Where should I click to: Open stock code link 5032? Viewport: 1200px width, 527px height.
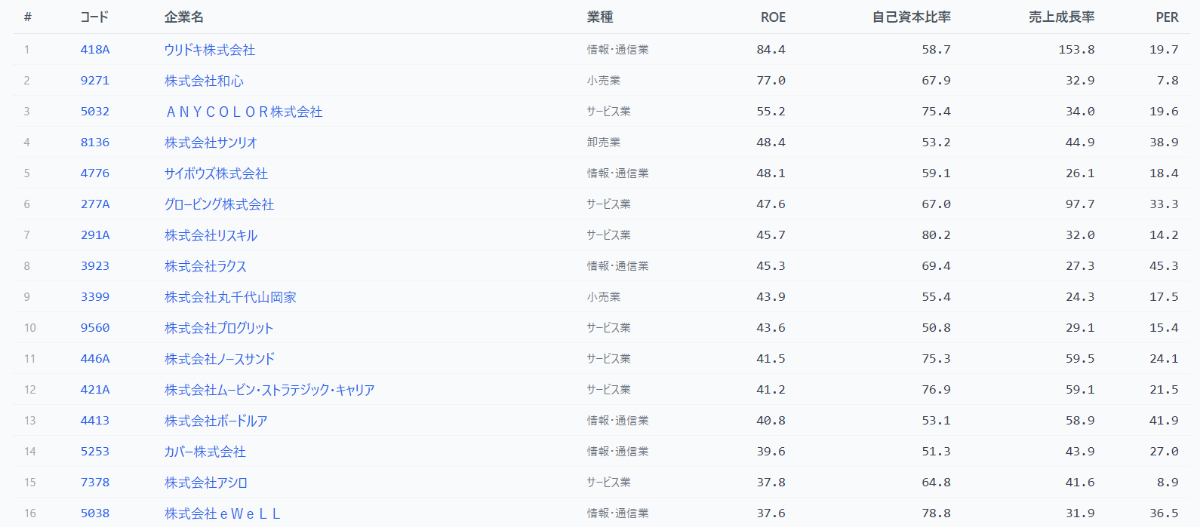[x=95, y=111]
